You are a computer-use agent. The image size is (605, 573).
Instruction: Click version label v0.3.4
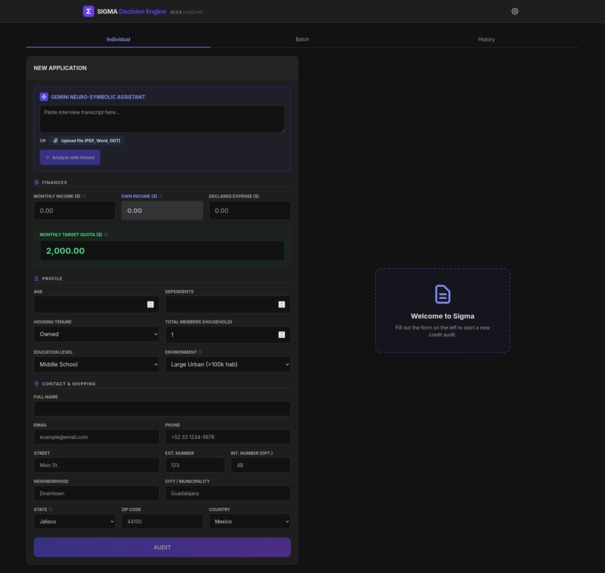[176, 12]
